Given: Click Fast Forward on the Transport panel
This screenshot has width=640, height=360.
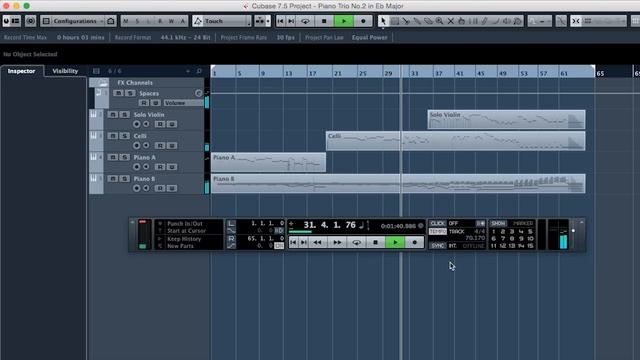Looking at the screenshot, I should coord(337,242).
